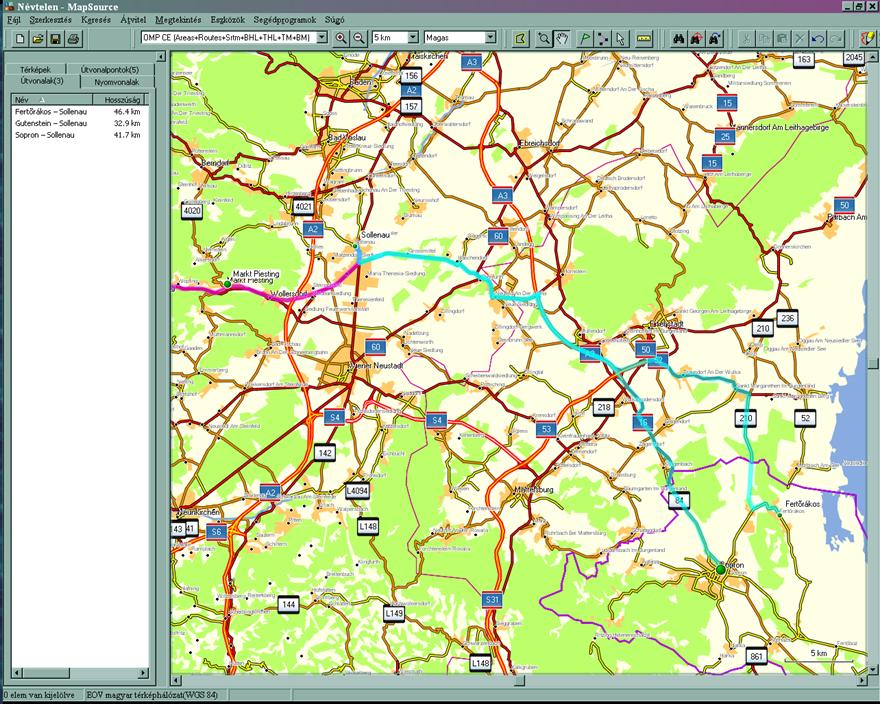Open the 5 km zoom scale dropdown arrow
880x704 pixels.
(413, 38)
